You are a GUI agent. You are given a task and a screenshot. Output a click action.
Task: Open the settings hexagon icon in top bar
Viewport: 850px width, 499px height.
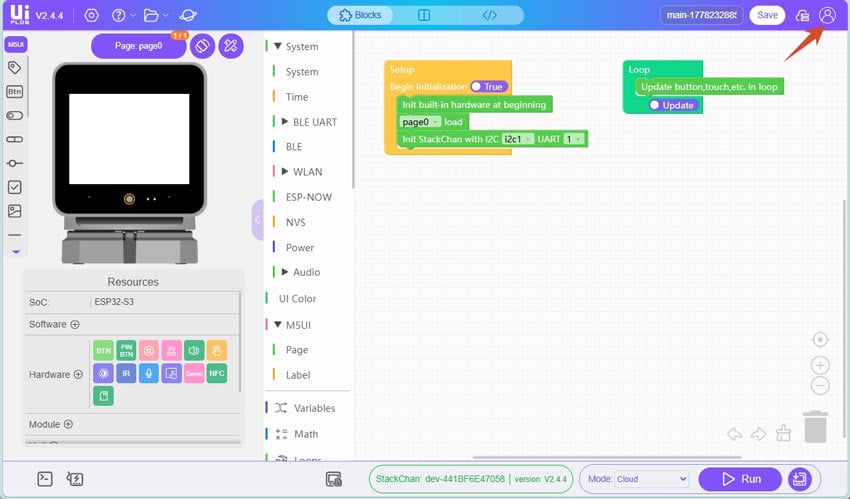pyautogui.click(x=91, y=15)
